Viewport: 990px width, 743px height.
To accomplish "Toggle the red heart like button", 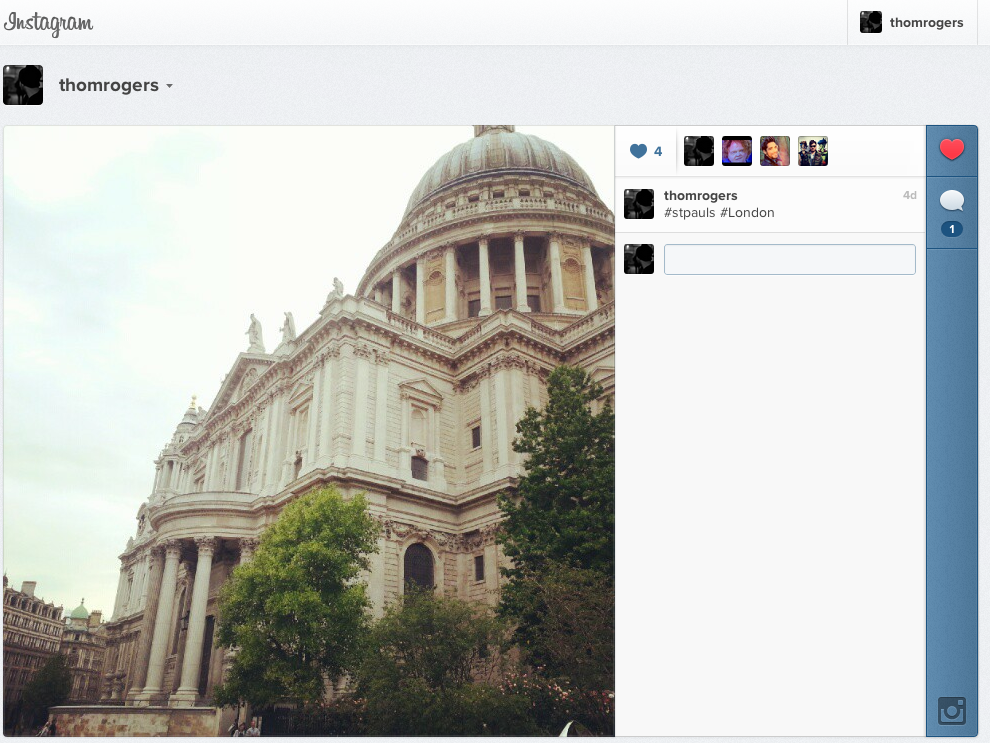I will [951, 150].
